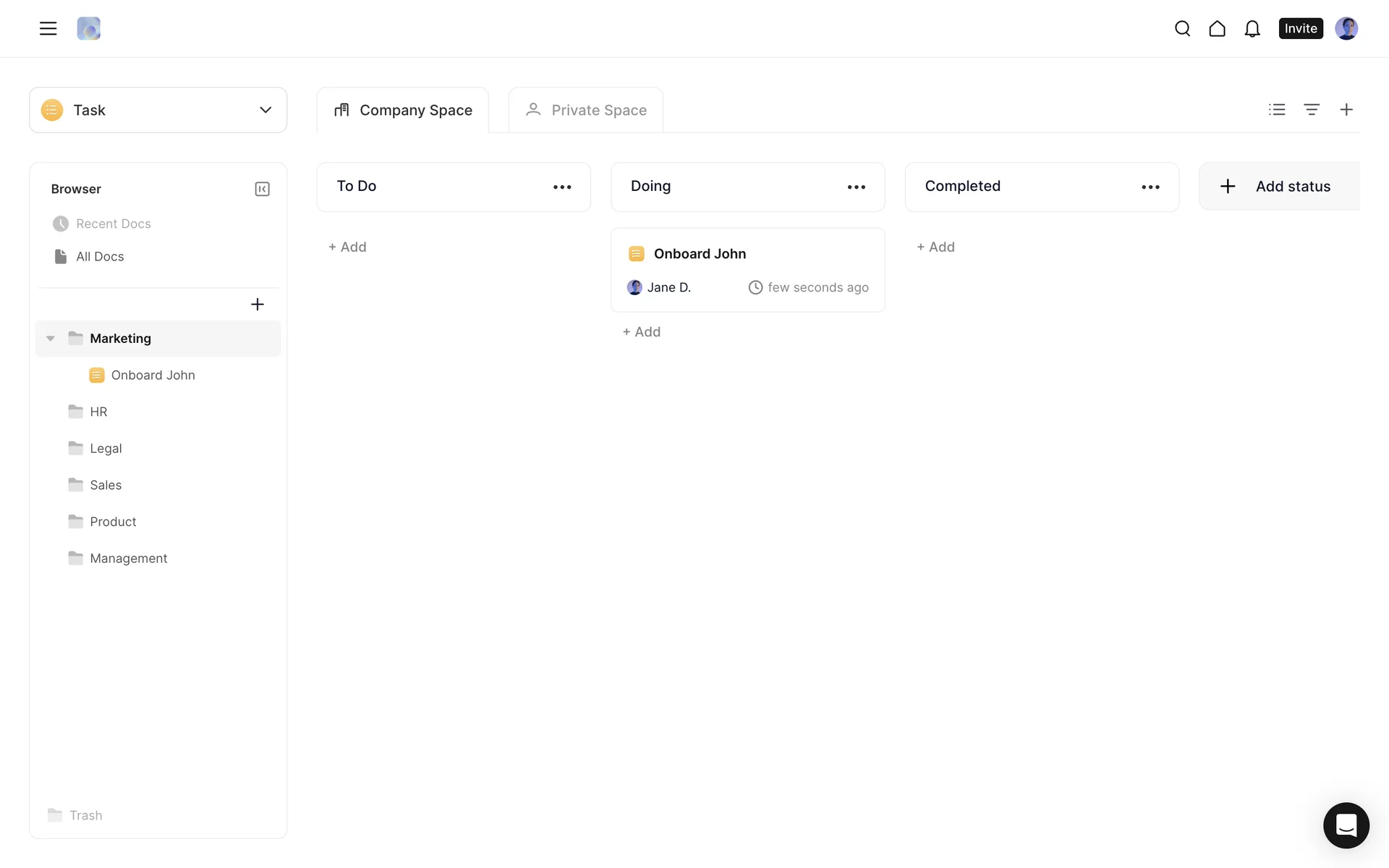Click the search magnifier icon
Viewport: 1389px width, 868px height.
click(x=1182, y=28)
